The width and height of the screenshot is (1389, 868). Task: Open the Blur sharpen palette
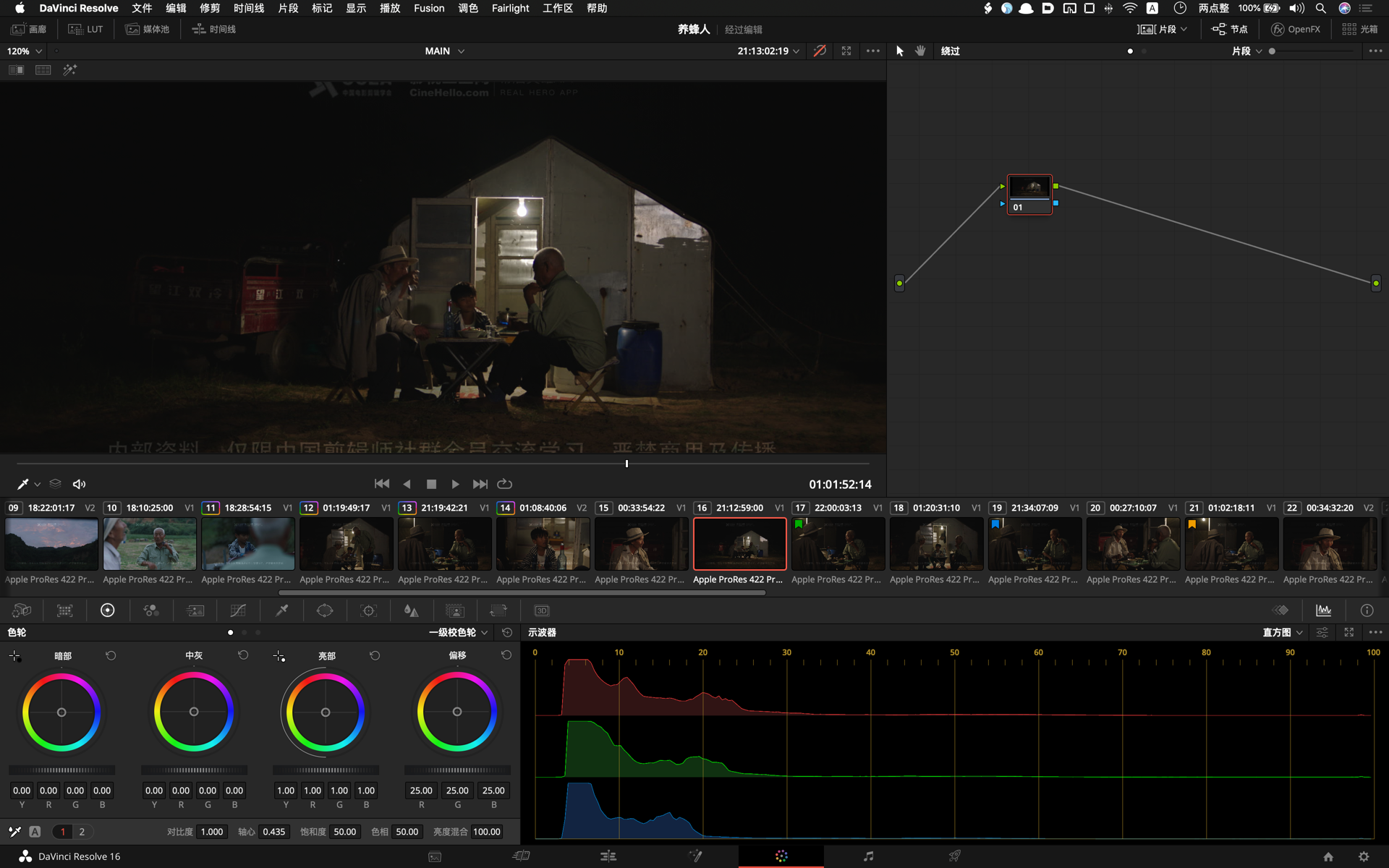[x=411, y=610]
